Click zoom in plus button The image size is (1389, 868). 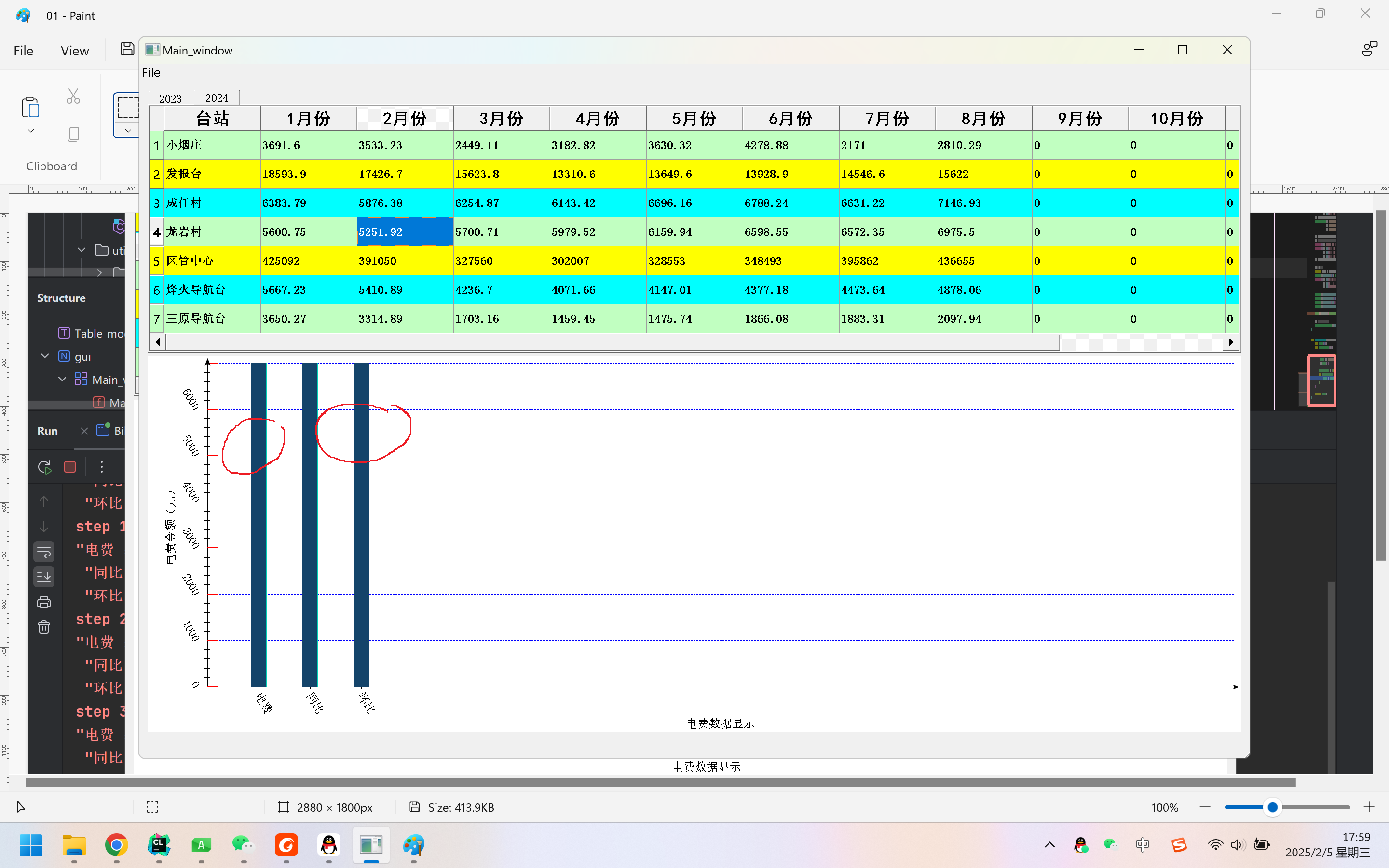click(1369, 807)
